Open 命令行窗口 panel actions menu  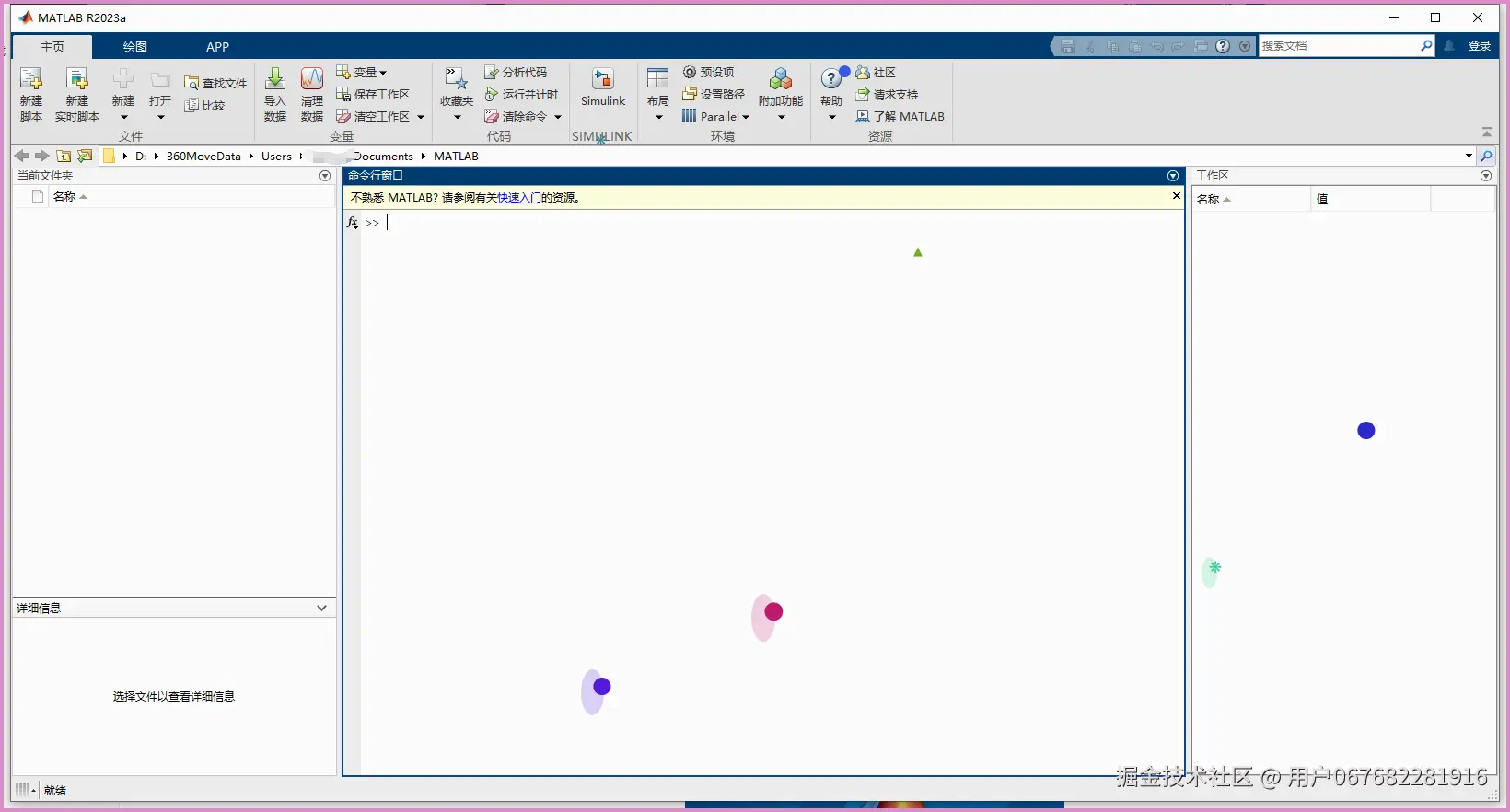click(x=1173, y=176)
